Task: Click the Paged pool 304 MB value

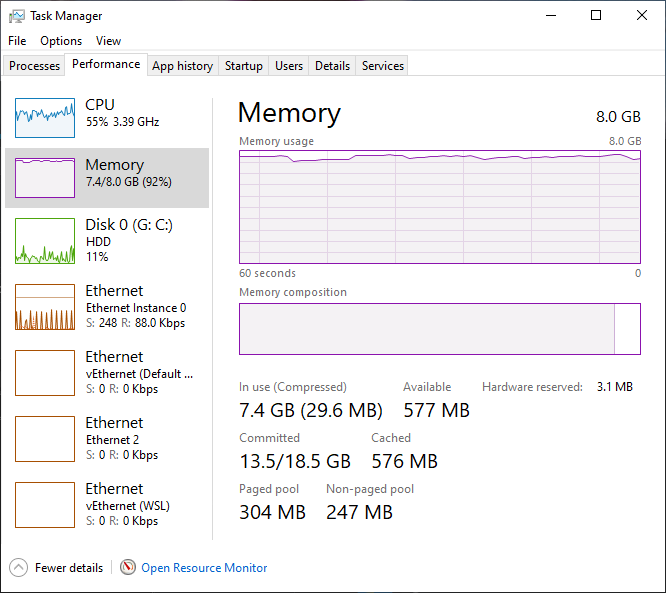Action: point(272,512)
